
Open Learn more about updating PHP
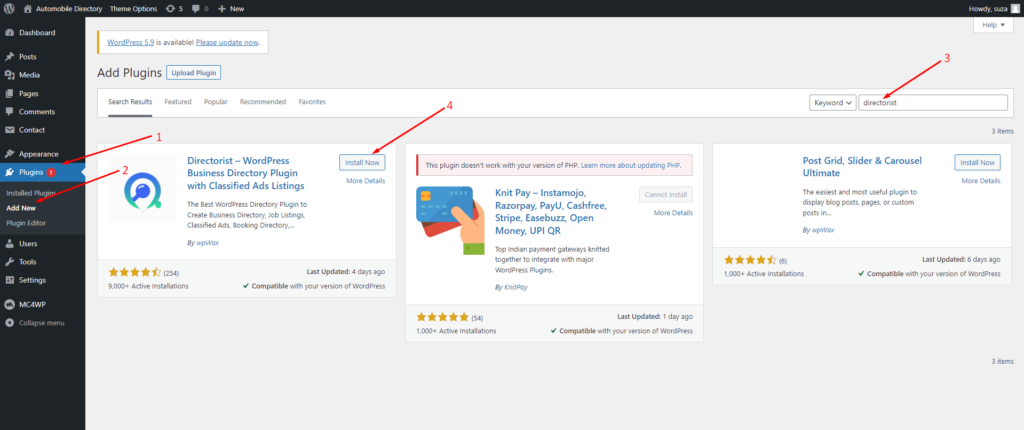coord(630,165)
